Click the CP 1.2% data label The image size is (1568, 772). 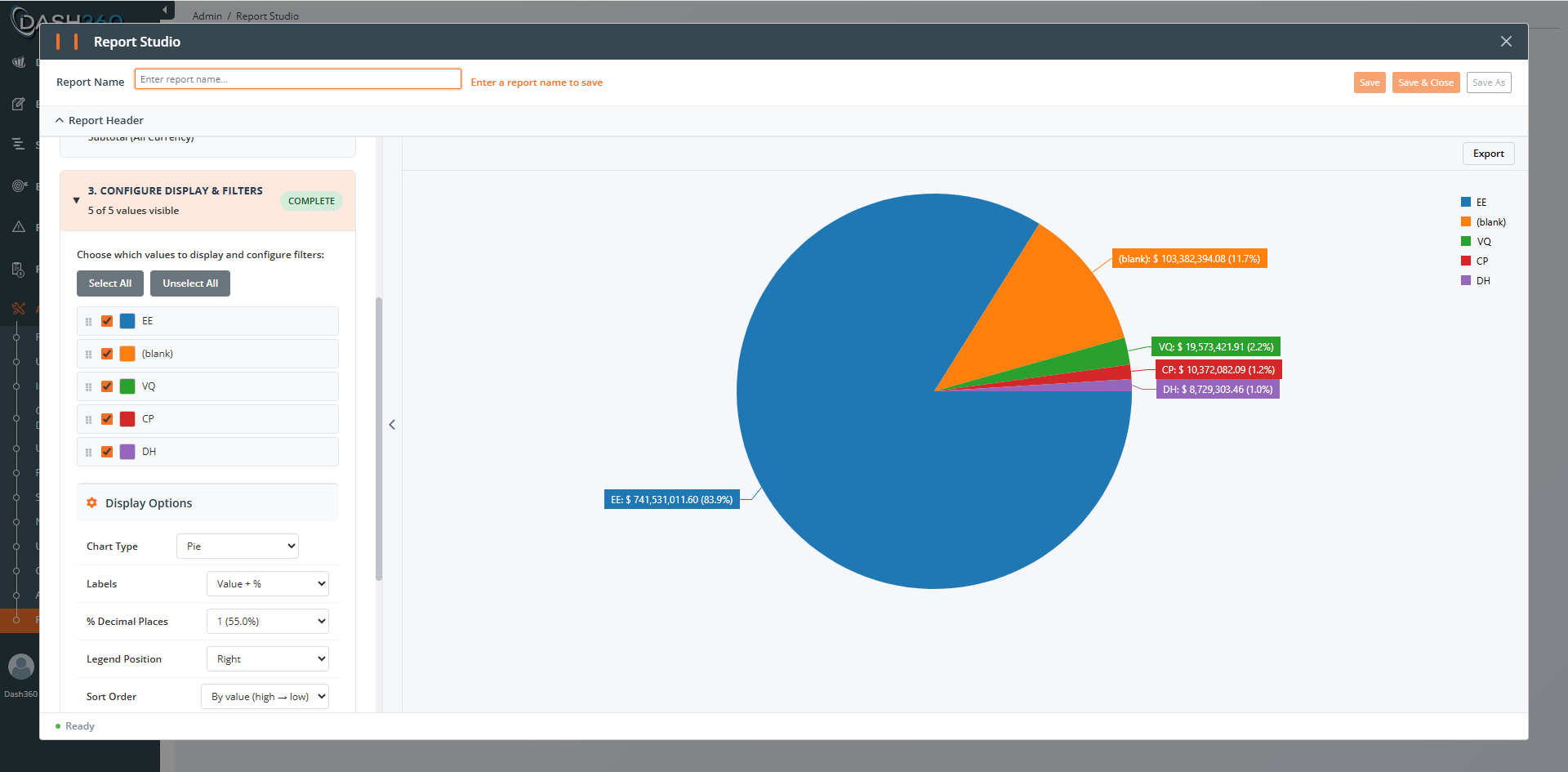[1218, 370]
